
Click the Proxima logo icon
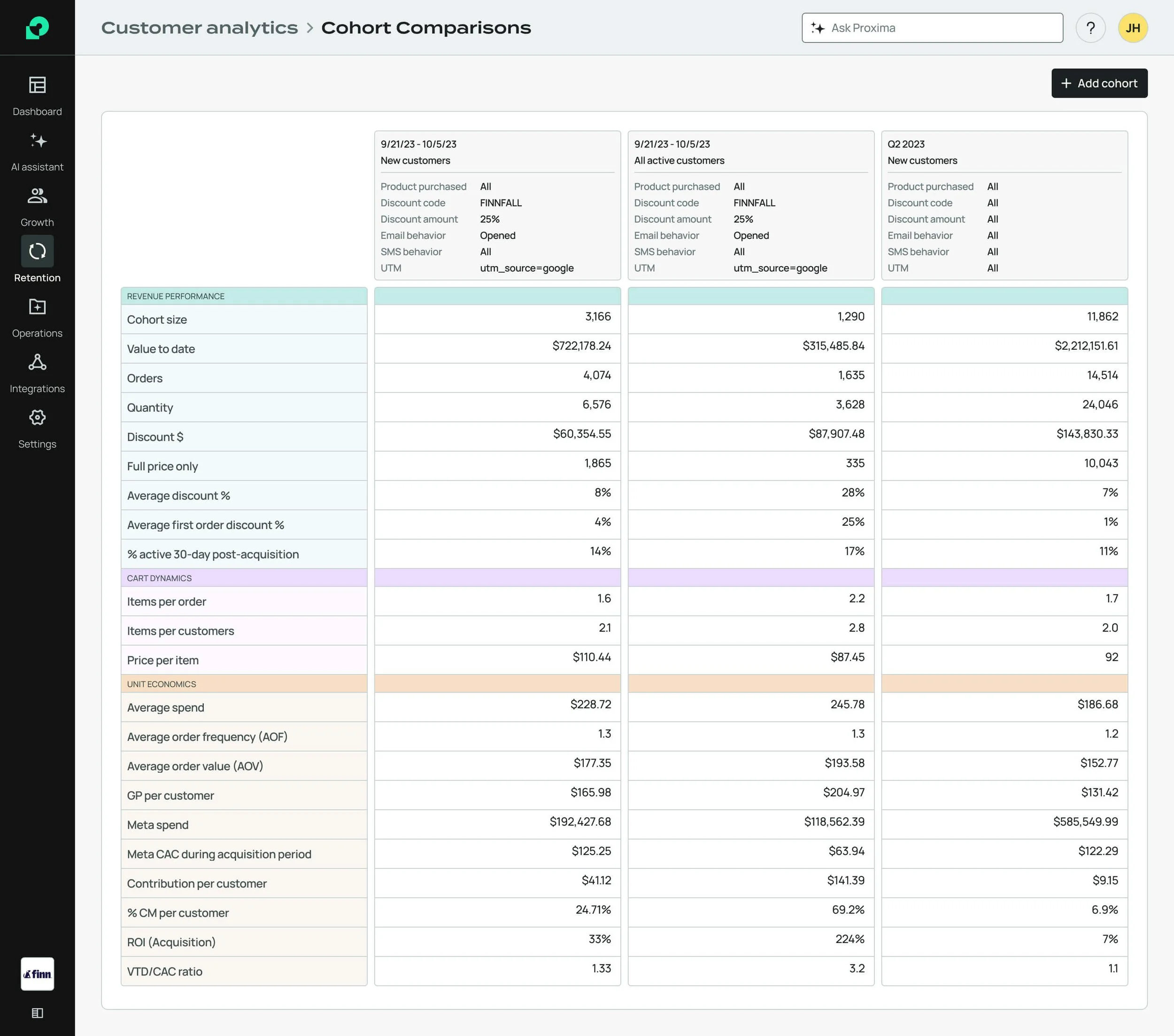coord(38,28)
